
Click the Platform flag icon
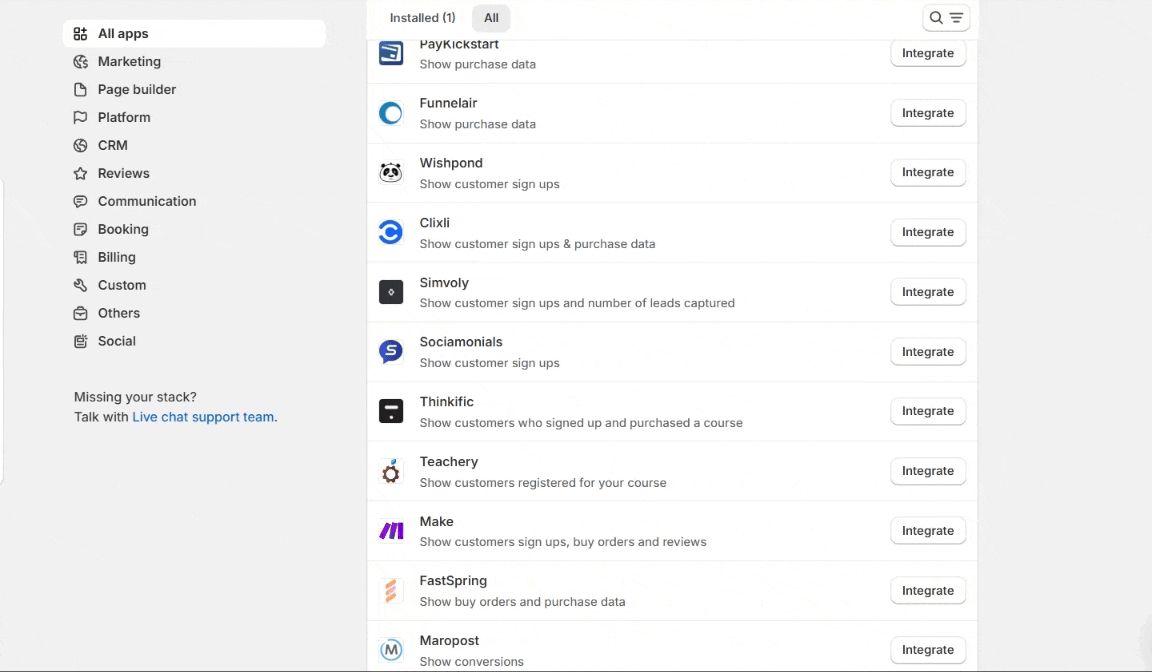(x=80, y=118)
